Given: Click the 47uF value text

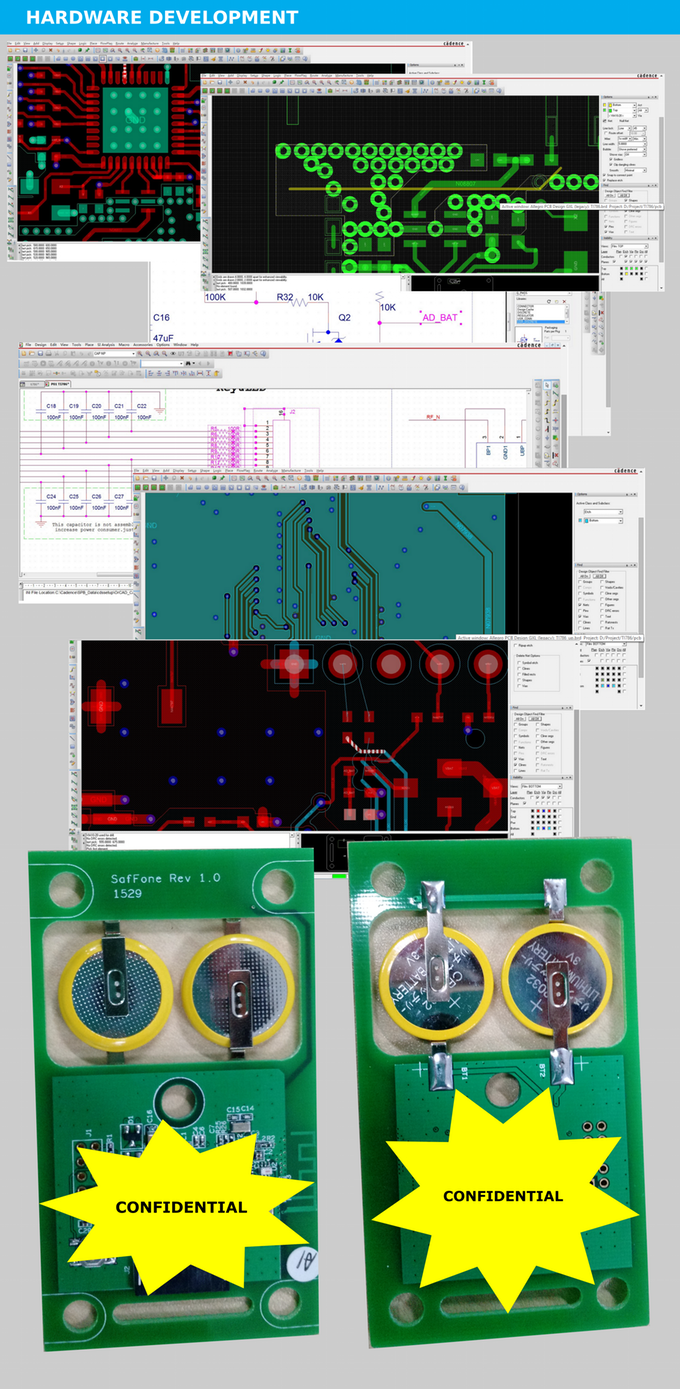Looking at the screenshot, I should [165, 340].
